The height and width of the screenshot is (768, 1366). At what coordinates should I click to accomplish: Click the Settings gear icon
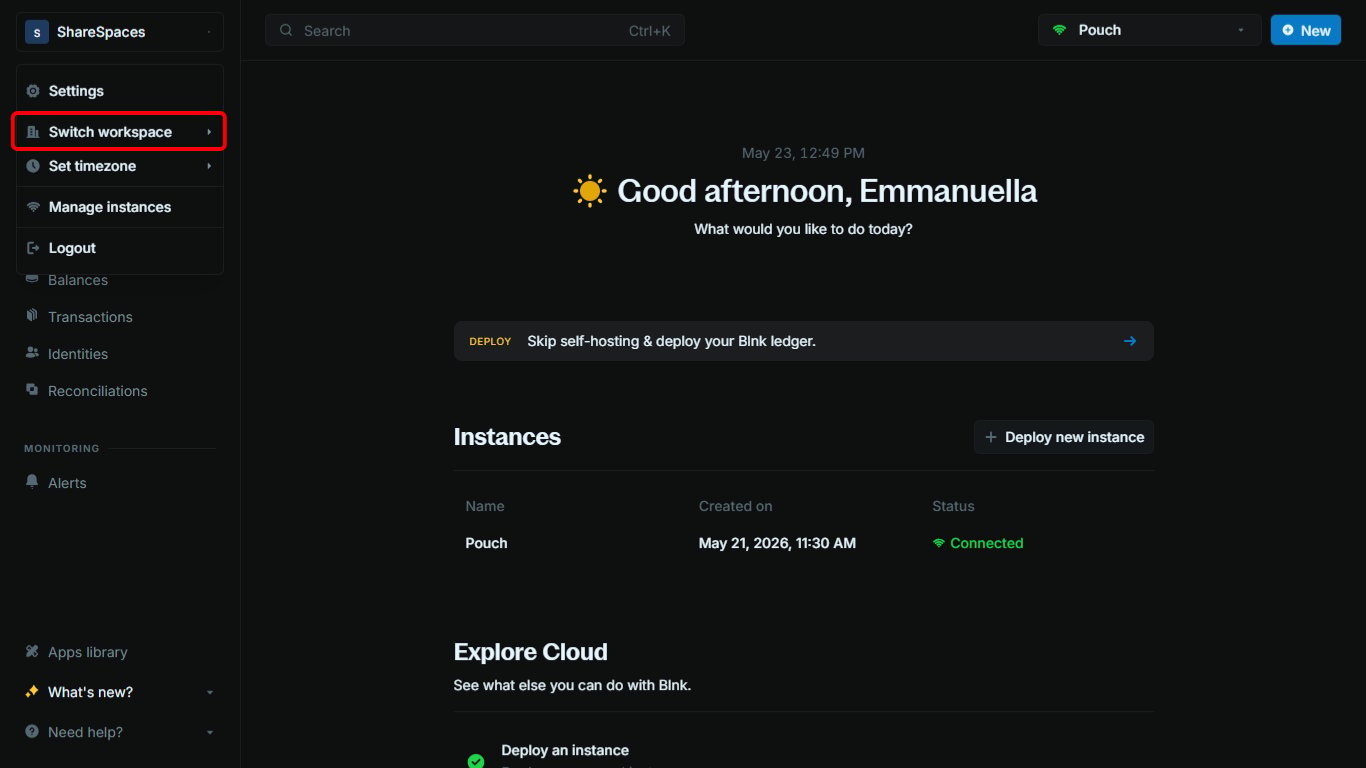(33, 91)
